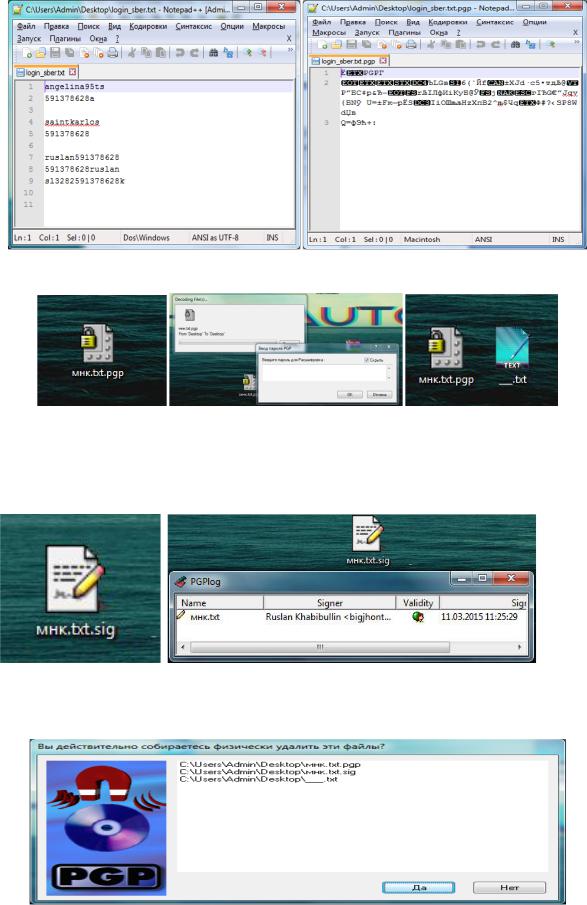Confirm deletion with the Да button
587x905 pixels.
[418, 887]
